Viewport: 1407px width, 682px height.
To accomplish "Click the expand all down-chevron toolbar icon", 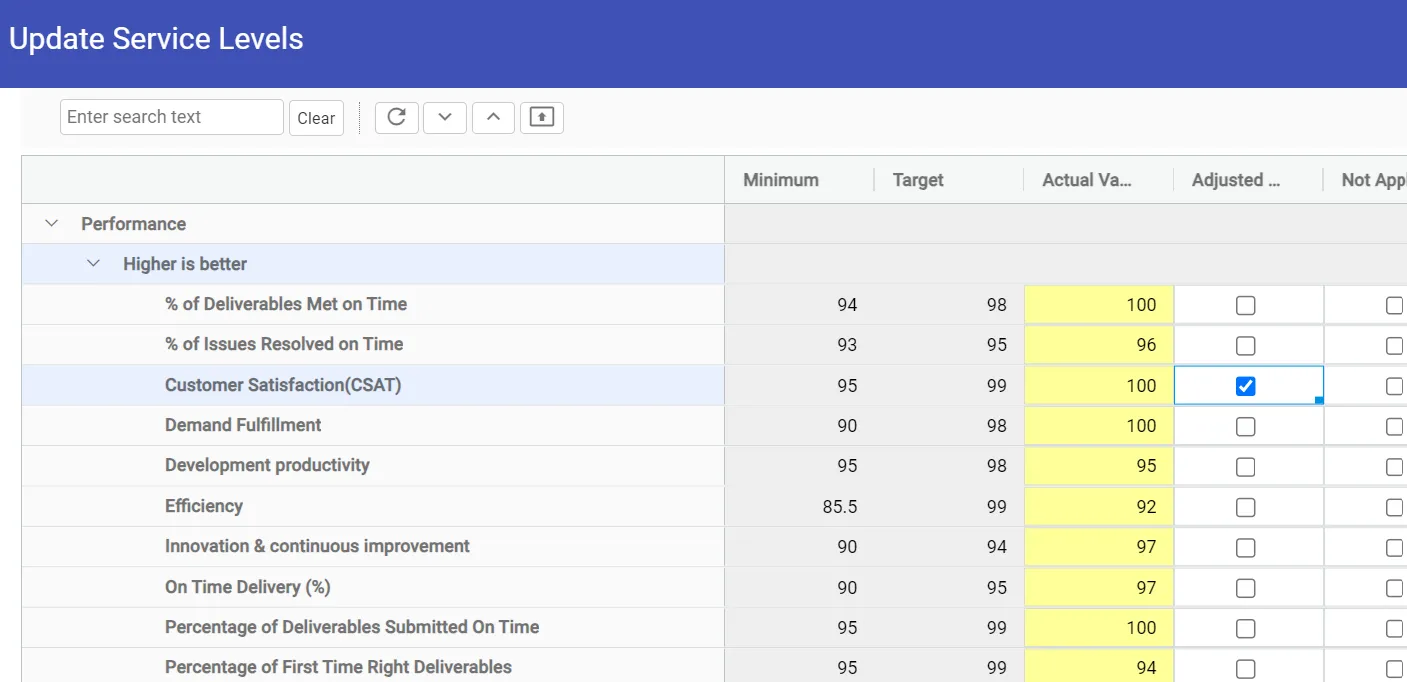I will (445, 117).
